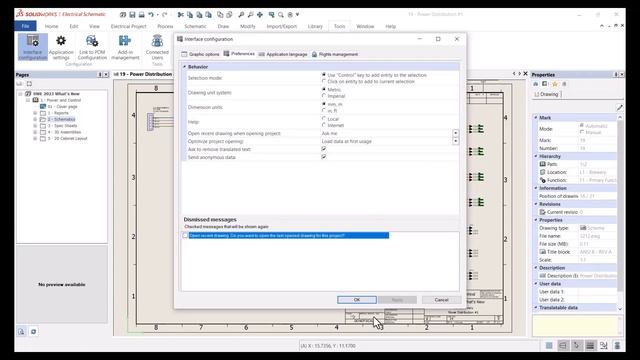Select mm, m dimension units

pos(324,104)
